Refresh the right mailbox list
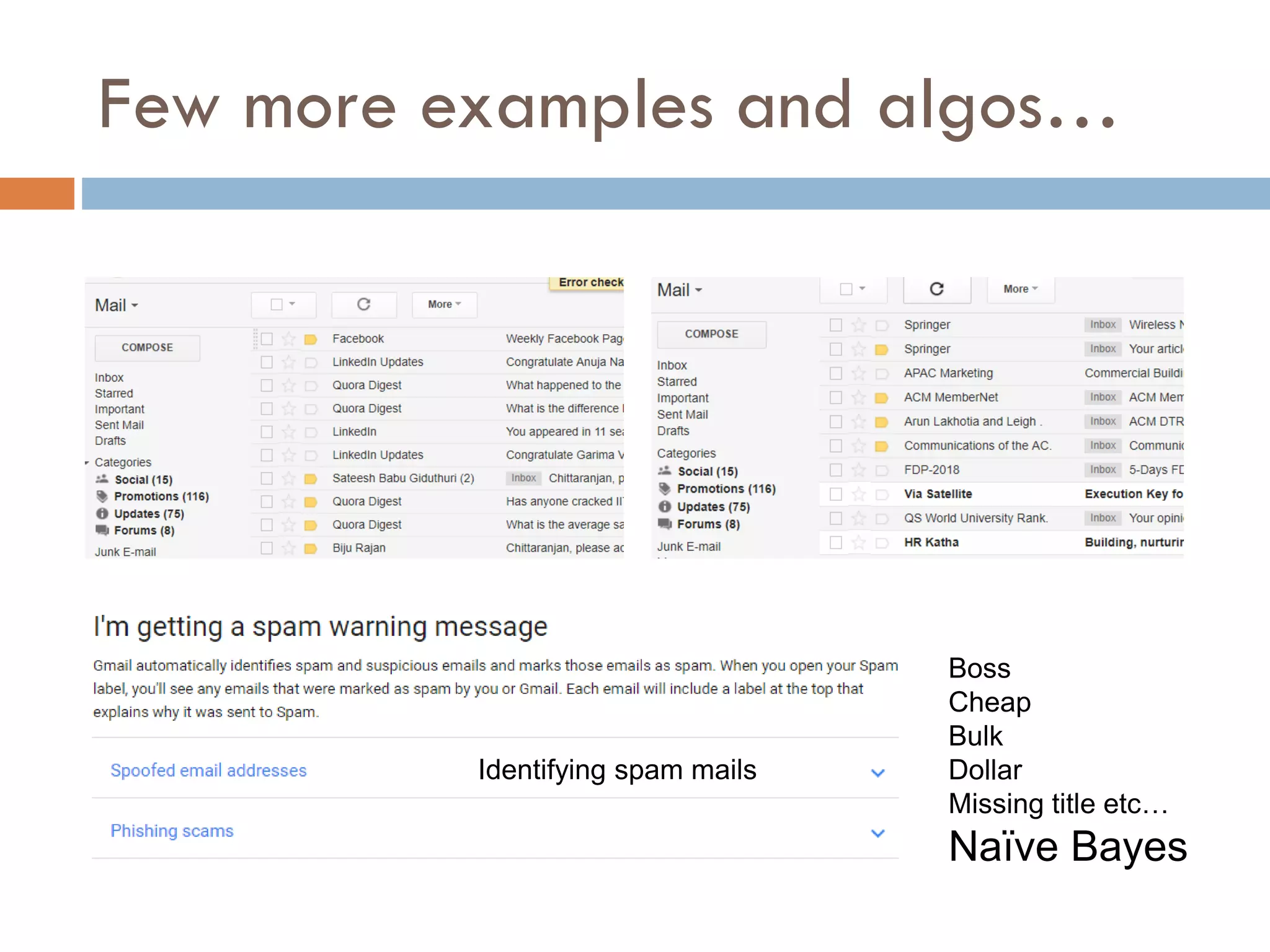This screenshot has width=1270, height=952. [x=937, y=289]
